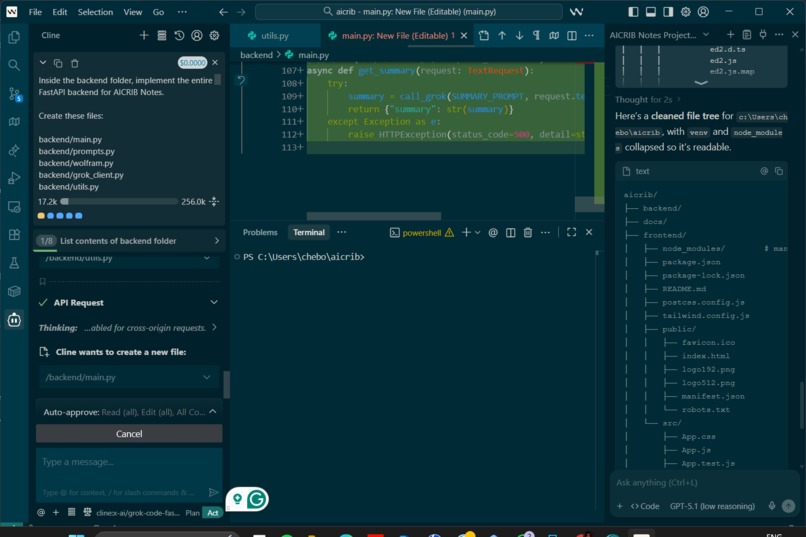This screenshot has height=537, width=806.
Task: Toggle primary side bar layout icon
Action: click(x=633, y=11)
